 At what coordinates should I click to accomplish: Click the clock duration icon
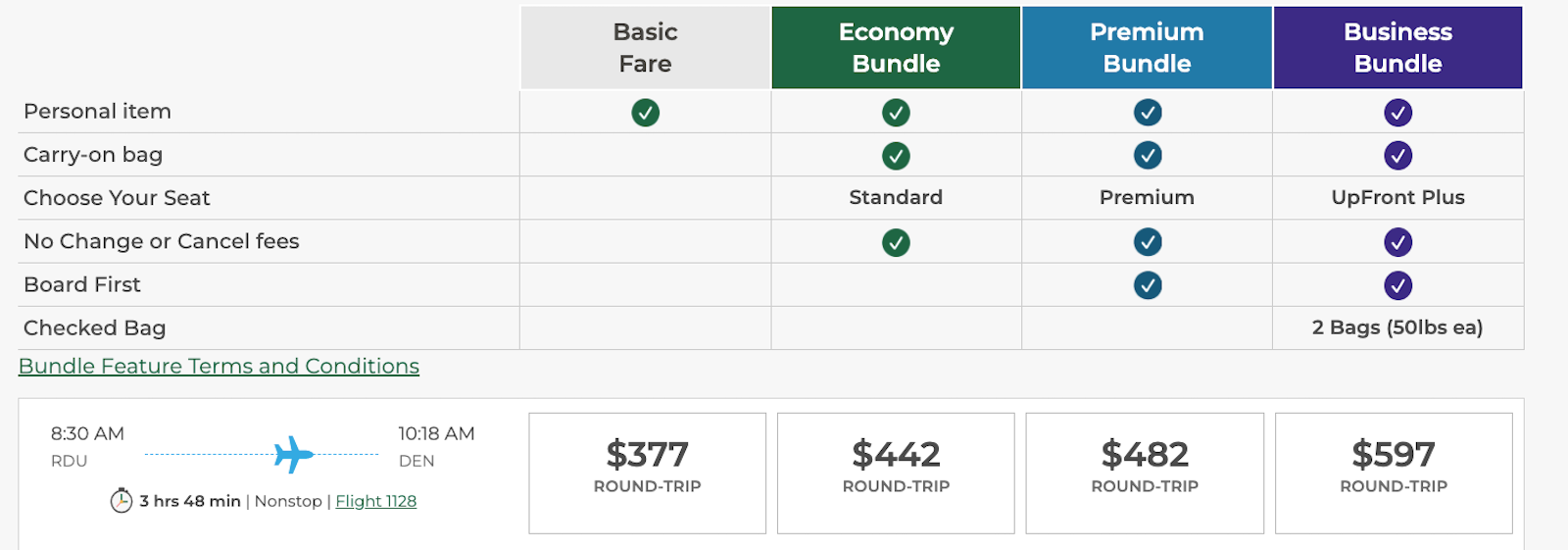122,501
